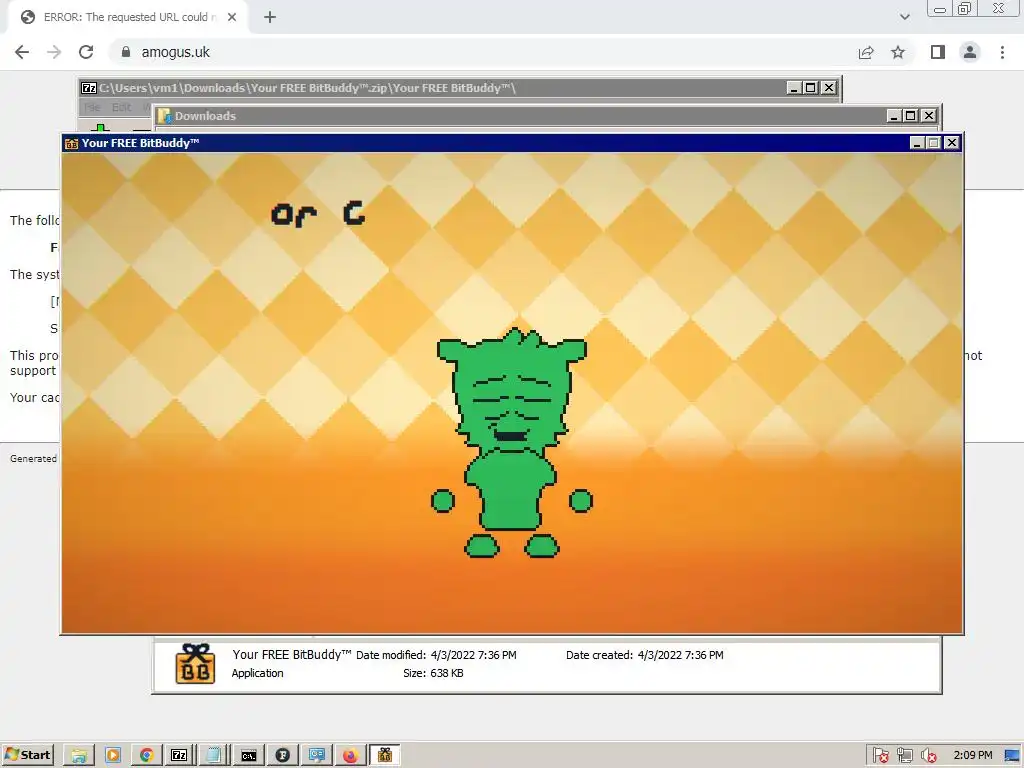This screenshot has height=768, width=1024.
Task: Go forward in Chrome browser
Action: pyautogui.click(x=54, y=52)
